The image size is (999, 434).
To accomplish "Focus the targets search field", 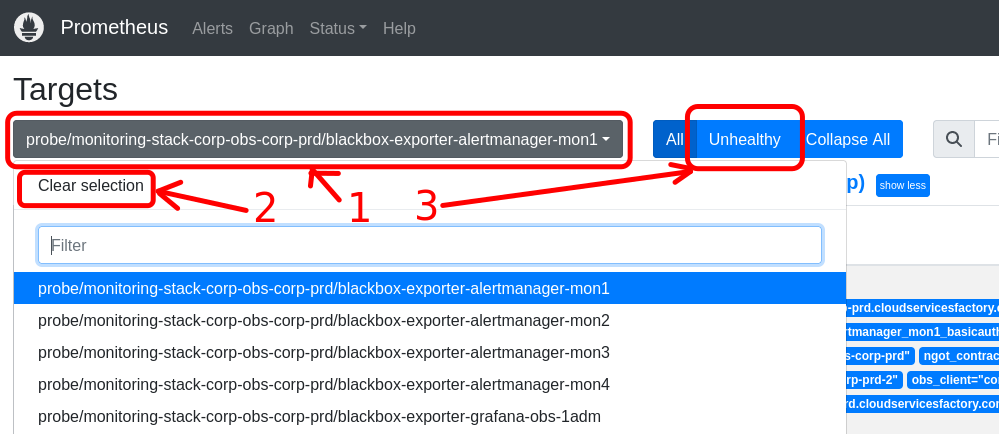I will [x=987, y=139].
